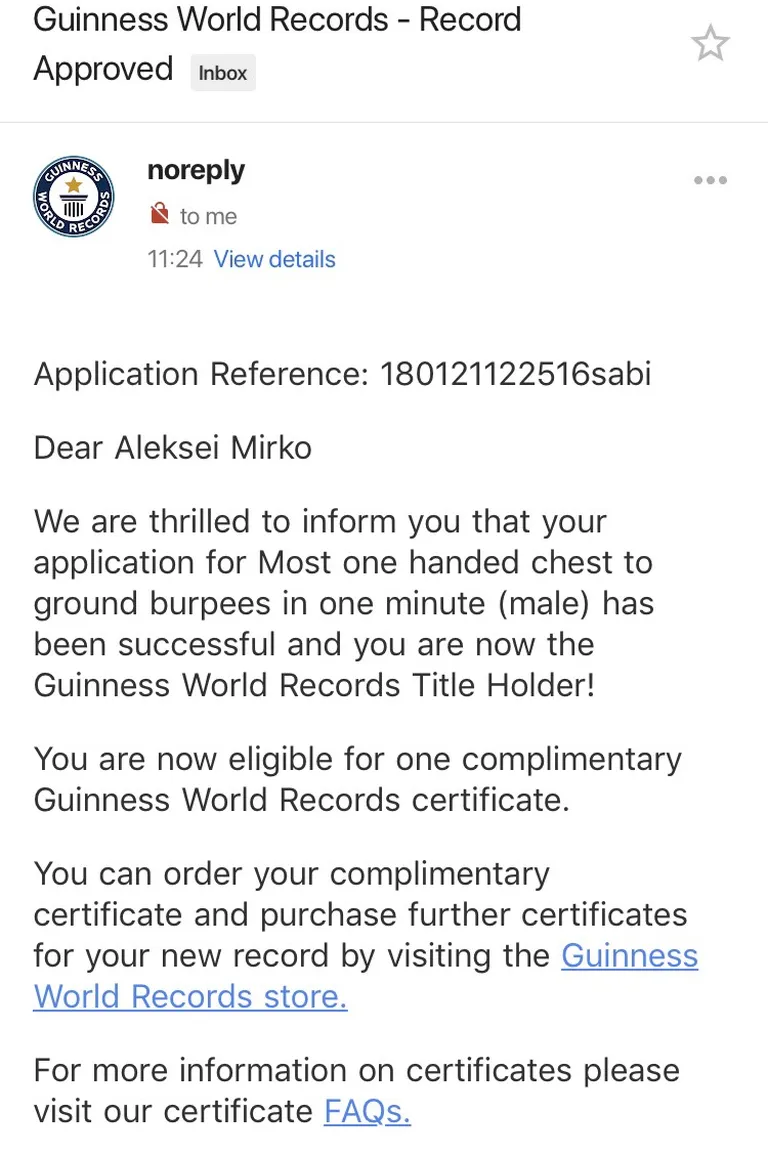Tap the 11:24 timestamp
Viewport: 768px width, 1155px height.
175,259
